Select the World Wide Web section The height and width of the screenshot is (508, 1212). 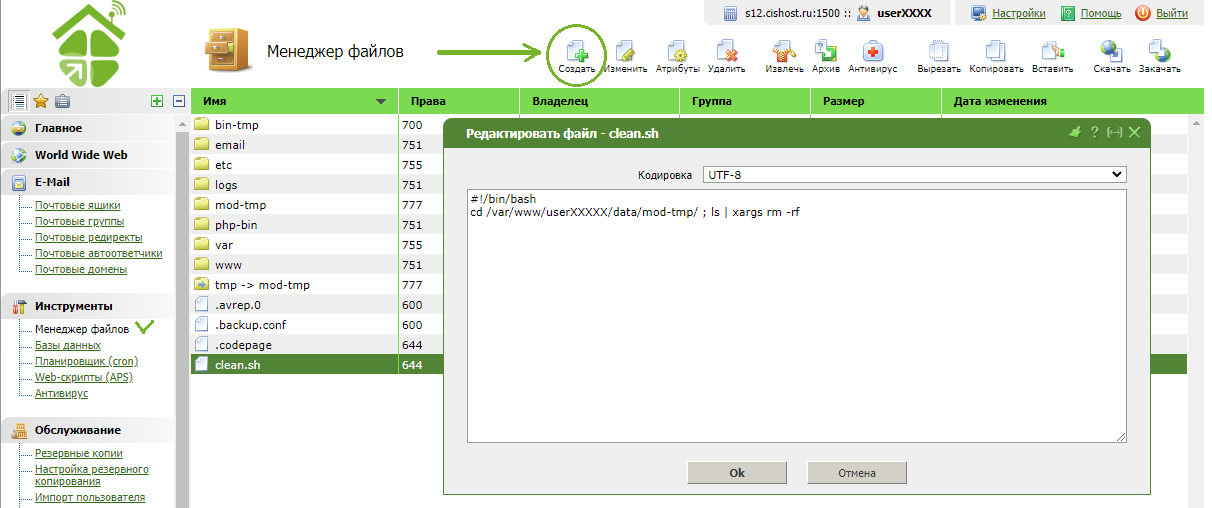pyautogui.click(x=80, y=155)
